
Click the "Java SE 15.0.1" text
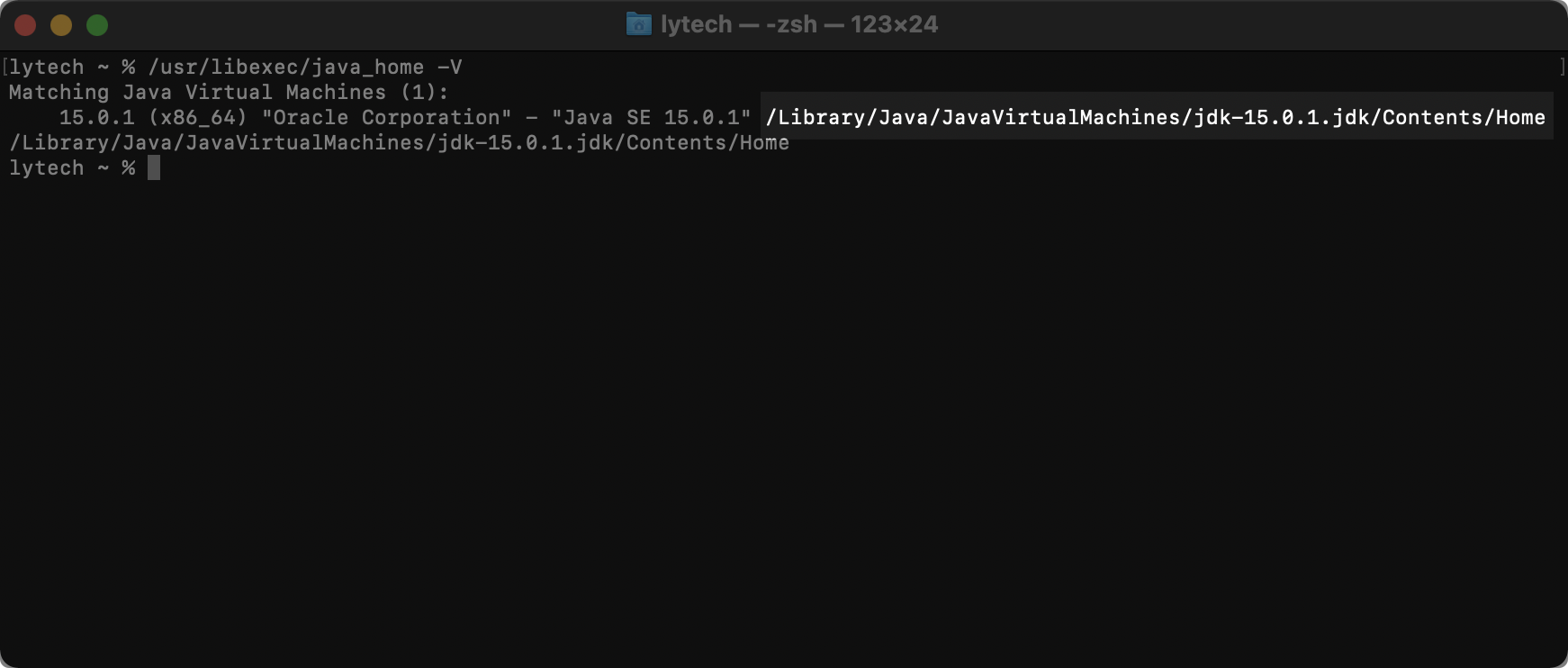pyautogui.click(x=652, y=117)
